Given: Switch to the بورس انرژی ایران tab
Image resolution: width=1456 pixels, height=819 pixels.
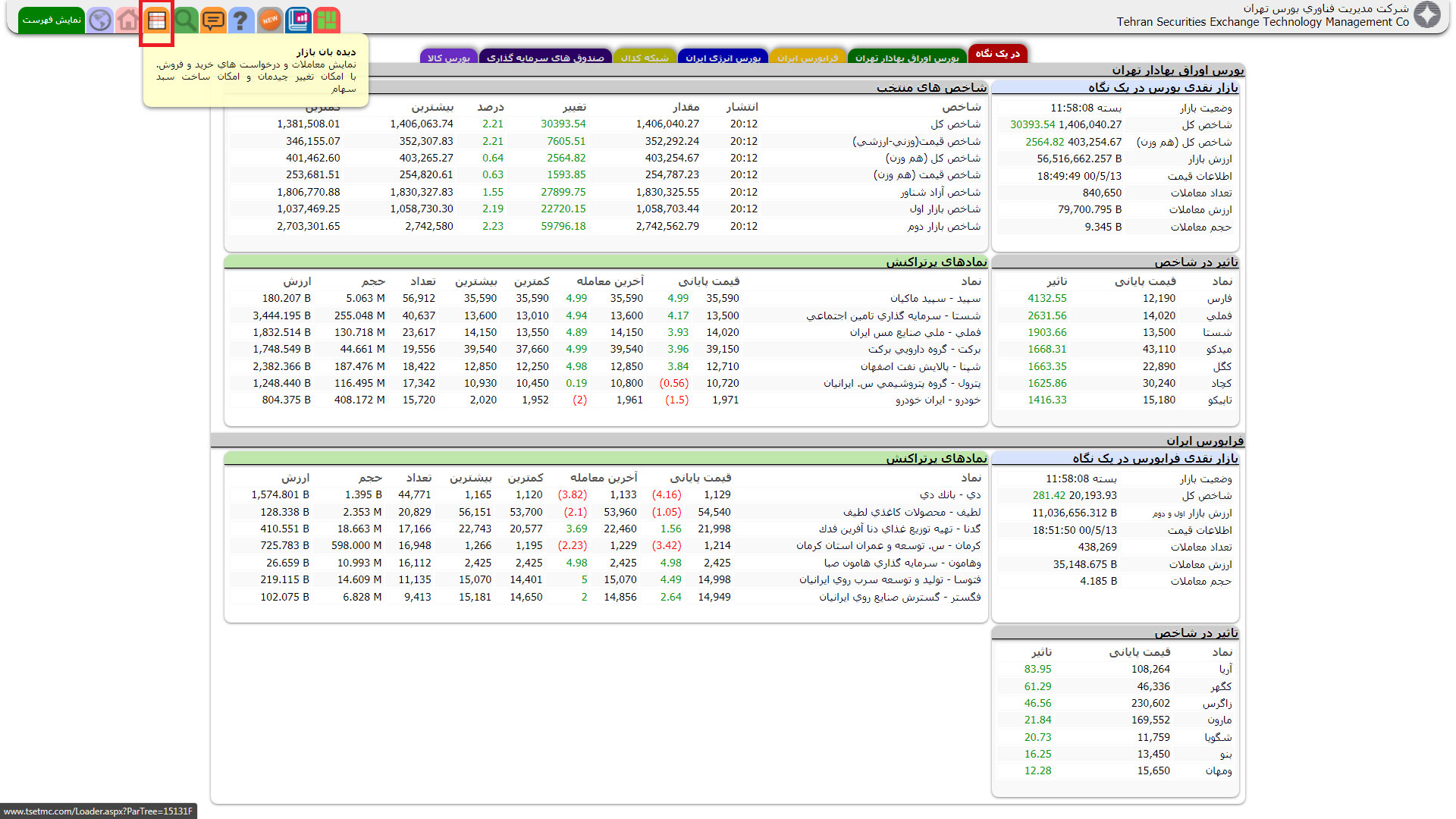Looking at the screenshot, I should (723, 58).
